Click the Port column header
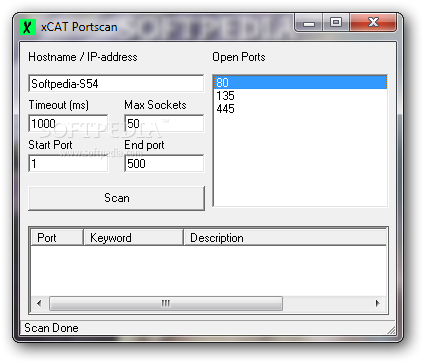424x363 pixels. (x=57, y=238)
